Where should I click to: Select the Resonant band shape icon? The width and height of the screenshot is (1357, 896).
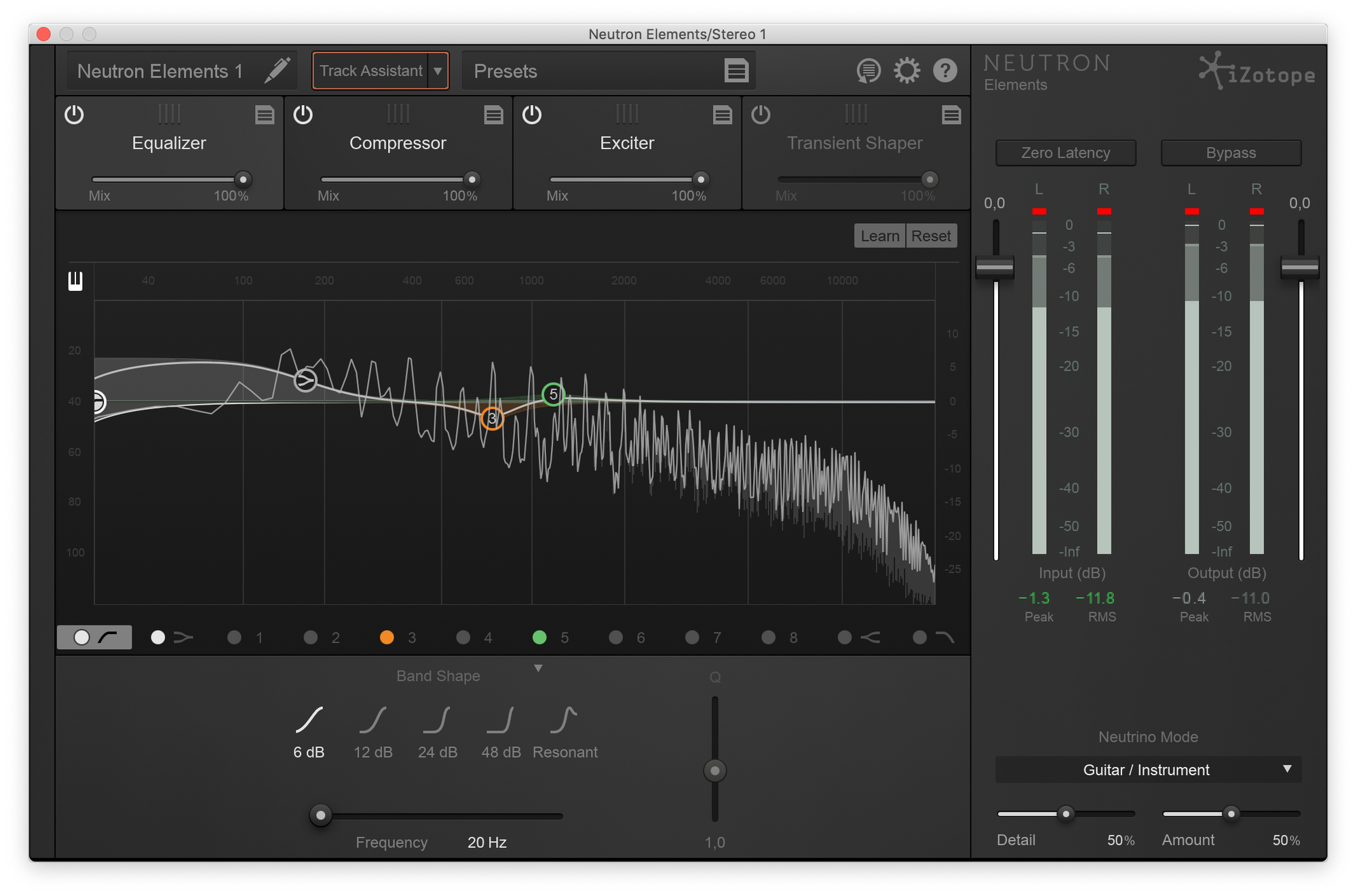(x=564, y=720)
